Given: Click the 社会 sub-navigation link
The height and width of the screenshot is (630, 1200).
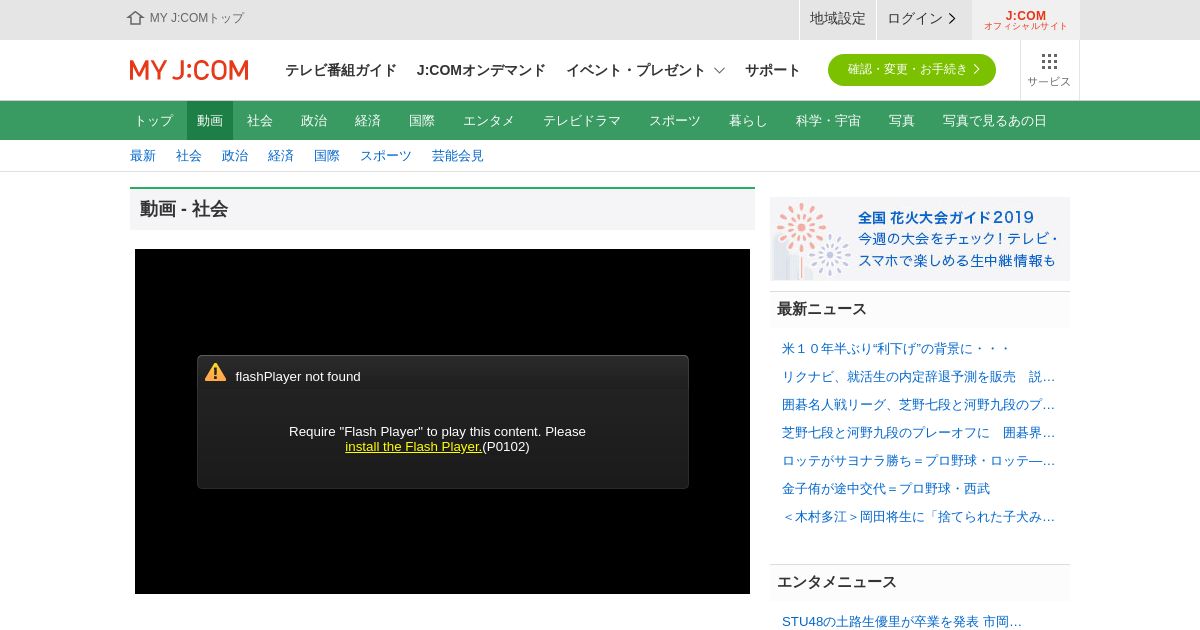Looking at the screenshot, I should 189,156.
